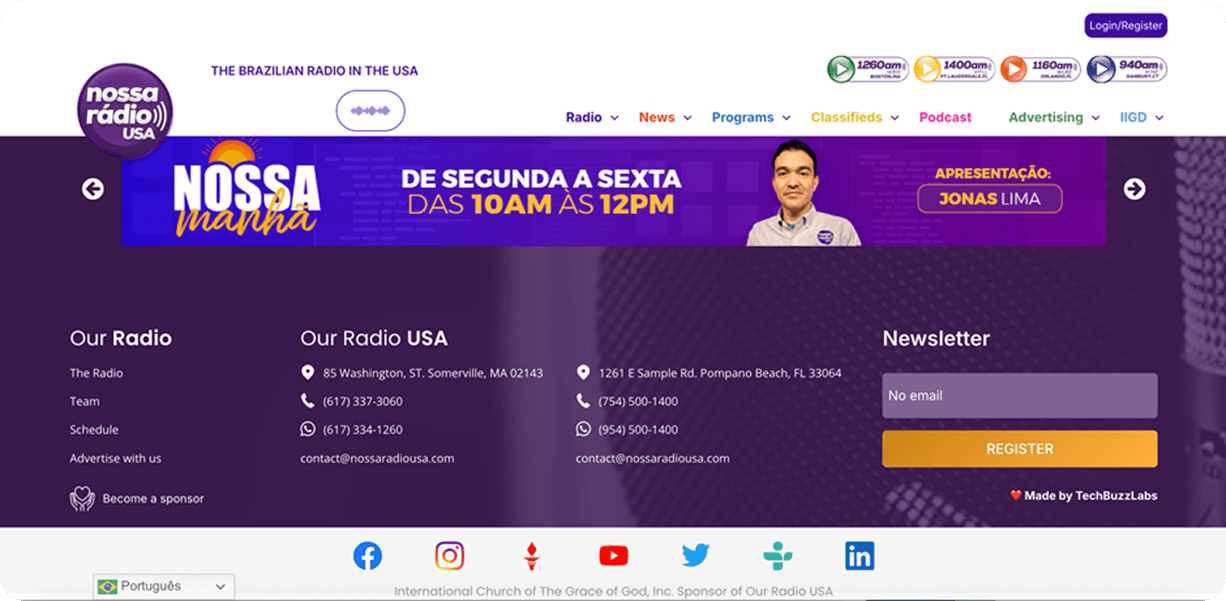Click the REGISTER newsletter button
This screenshot has width=1226, height=601.
click(x=1020, y=449)
